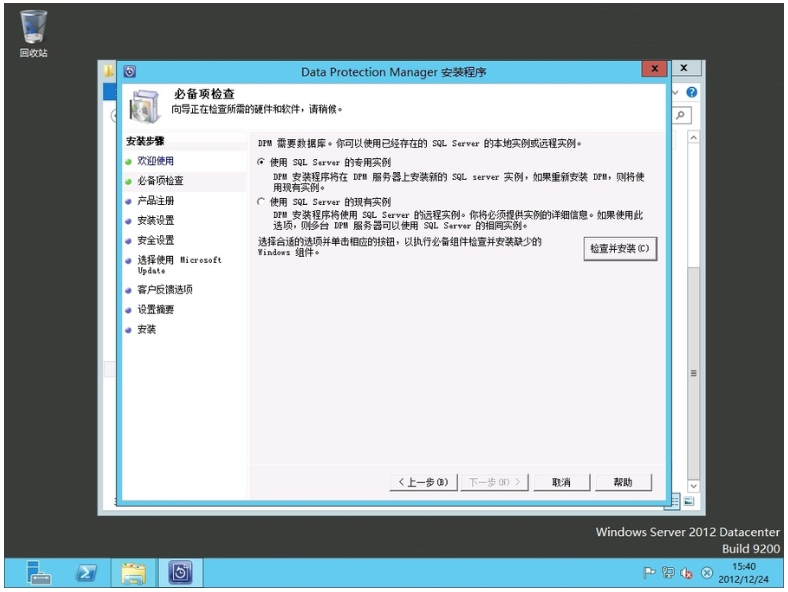Click the DPM setup title bar icon
The image size is (788, 592).
pos(130,71)
